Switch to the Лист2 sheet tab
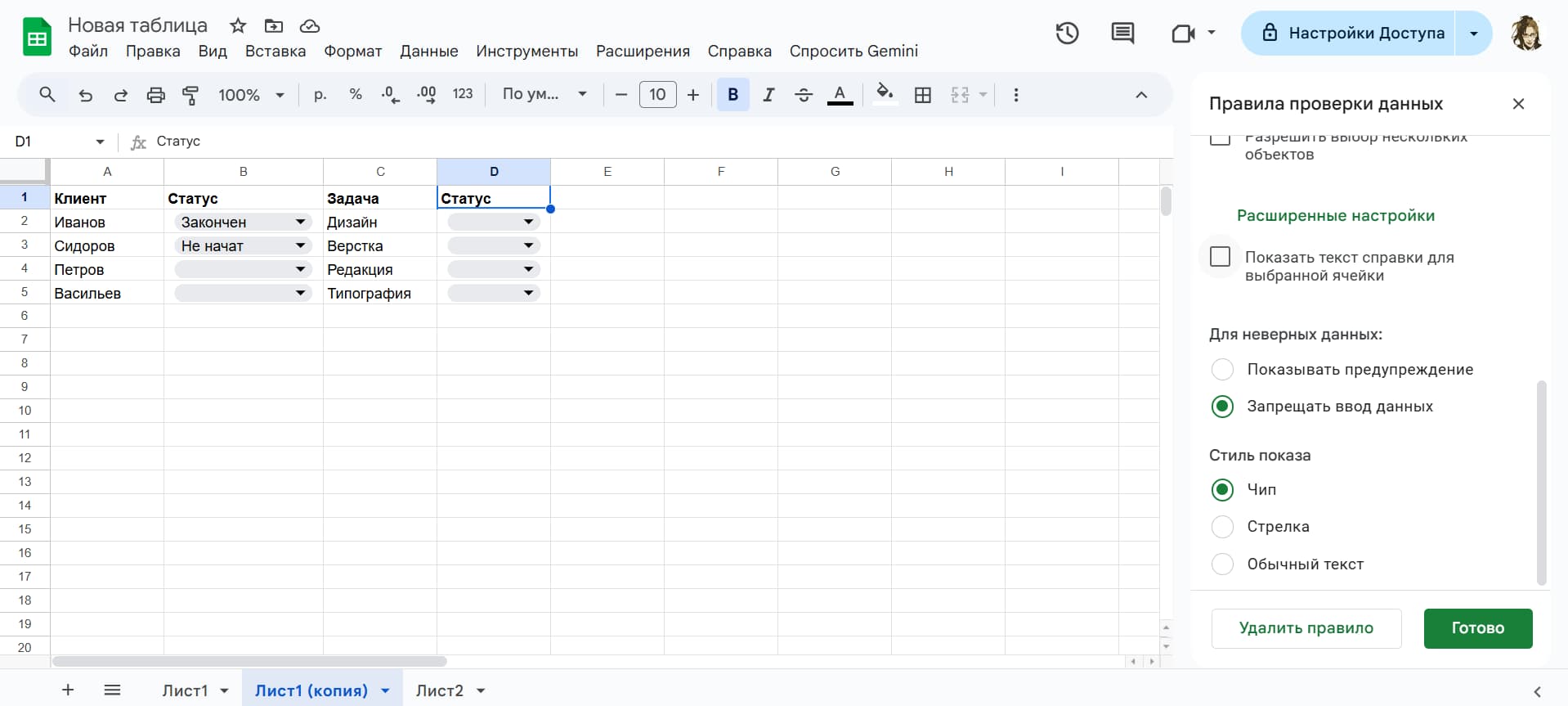The height and width of the screenshot is (706, 1568). (439, 690)
